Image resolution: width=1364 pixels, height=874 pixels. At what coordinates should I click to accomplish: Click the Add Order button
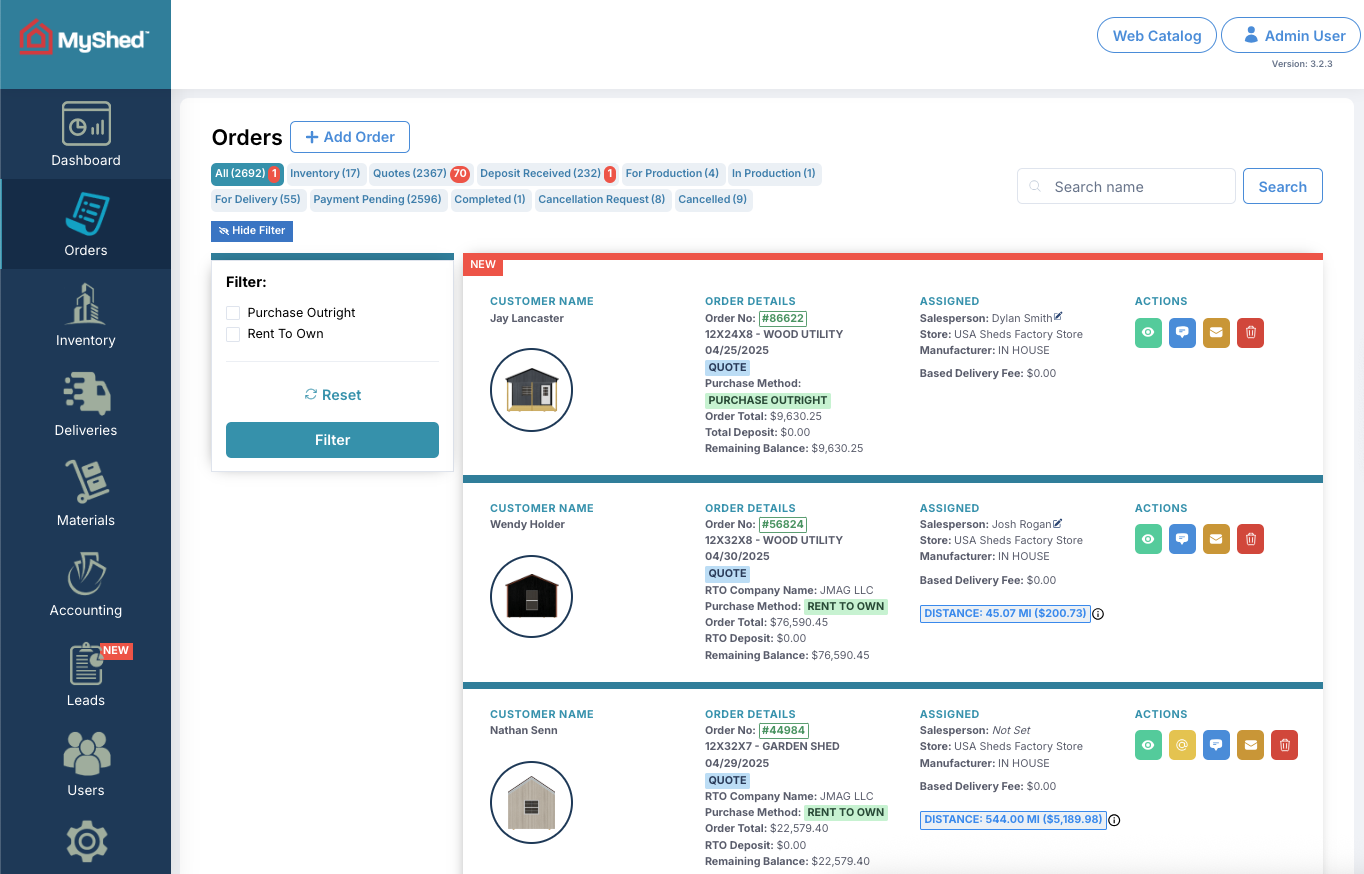click(x=350, y=137)
